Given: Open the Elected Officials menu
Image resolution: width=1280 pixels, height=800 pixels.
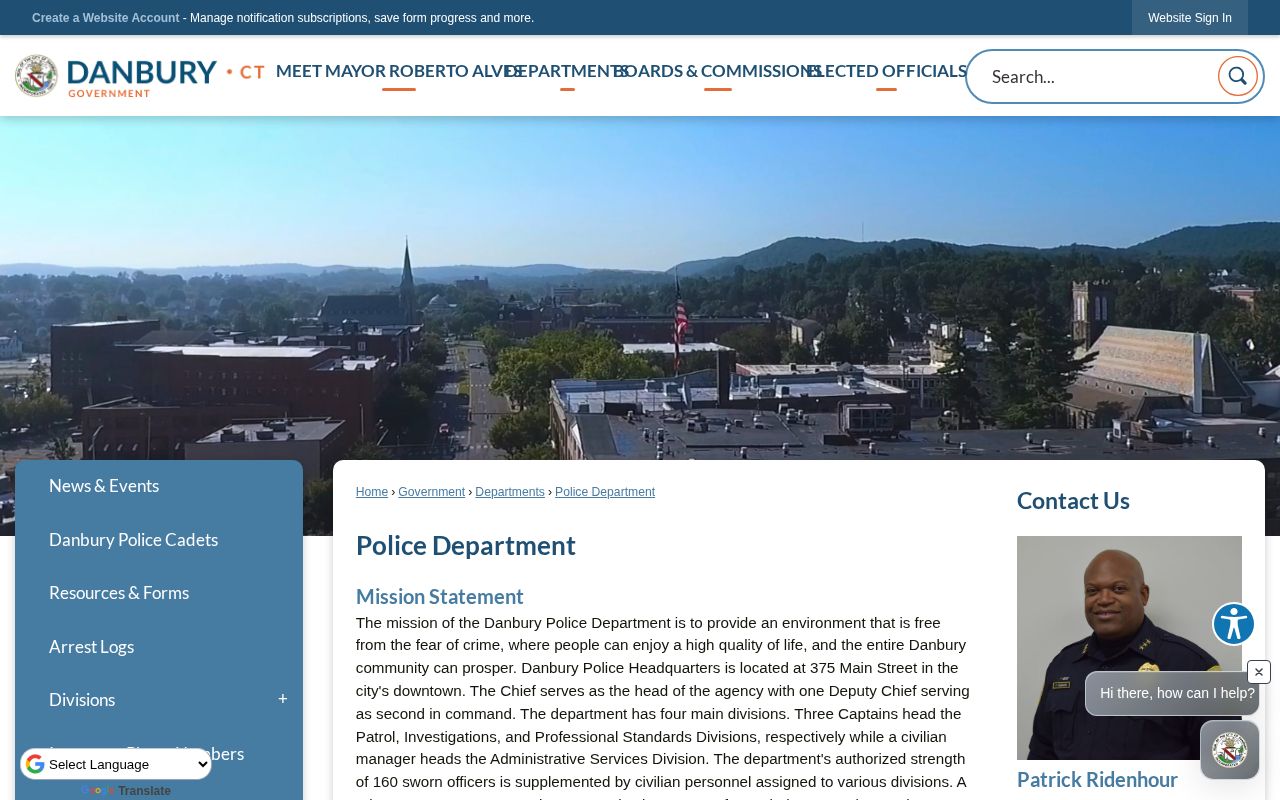Looking at the screenshot, I should [887, 71].
